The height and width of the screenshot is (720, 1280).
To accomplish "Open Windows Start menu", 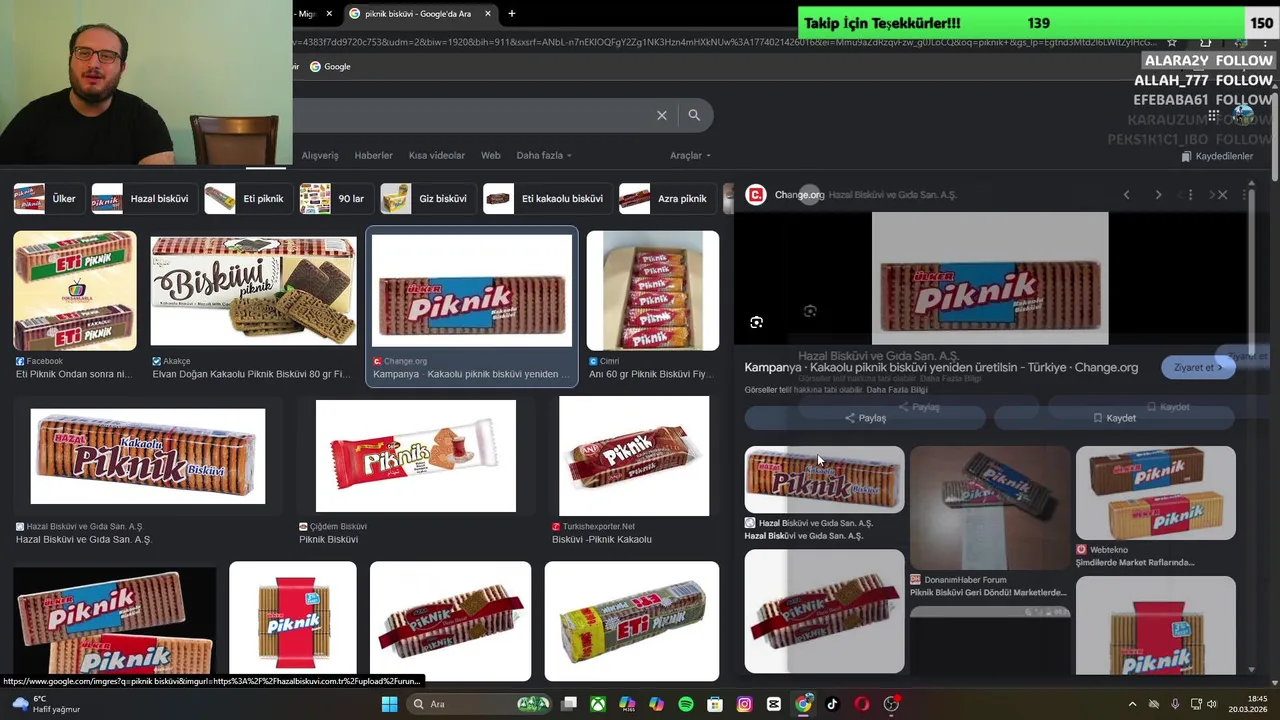I will click(x=389, y=704).
